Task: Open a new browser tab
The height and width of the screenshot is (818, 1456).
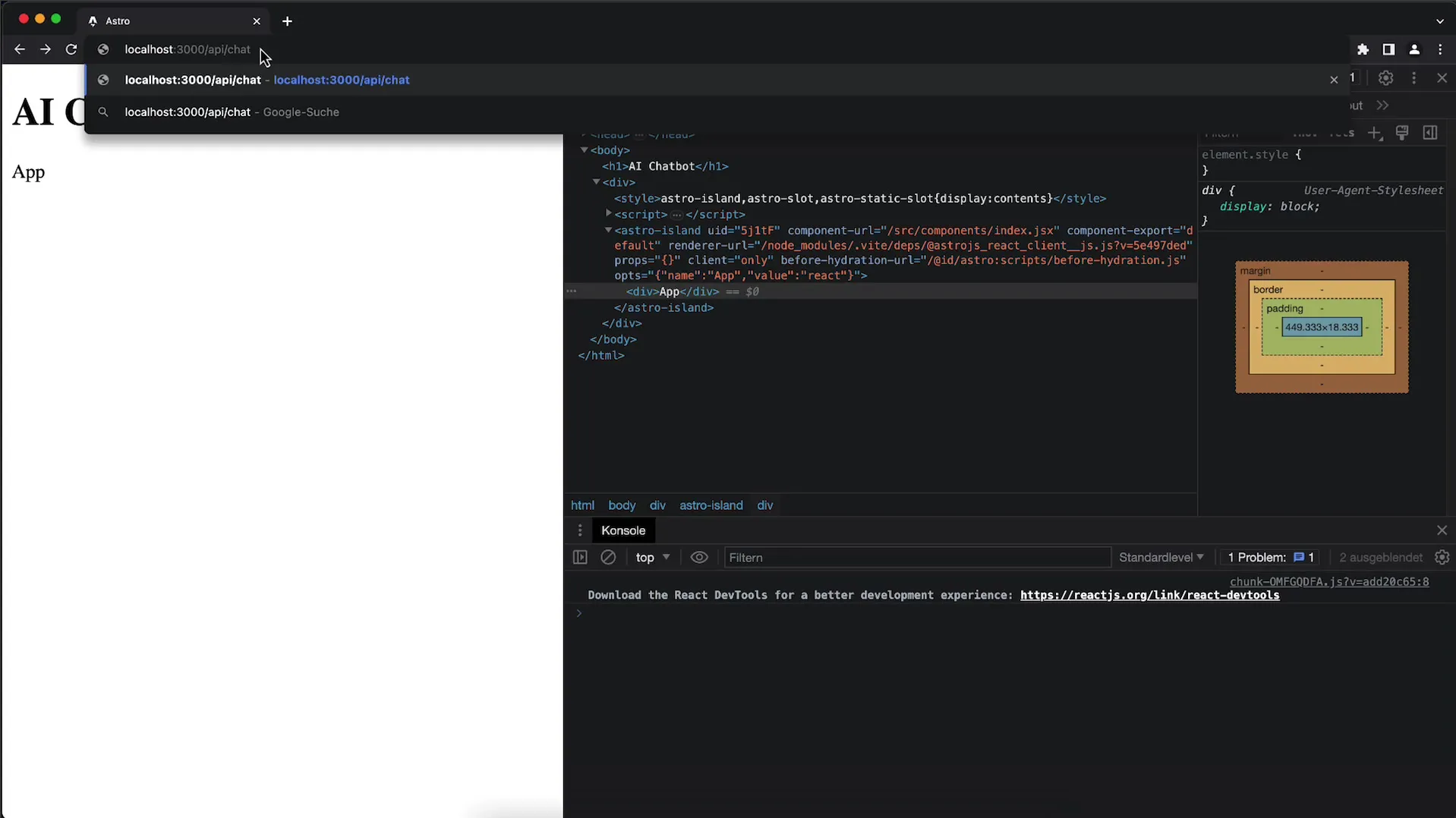Action: [287, 21]
